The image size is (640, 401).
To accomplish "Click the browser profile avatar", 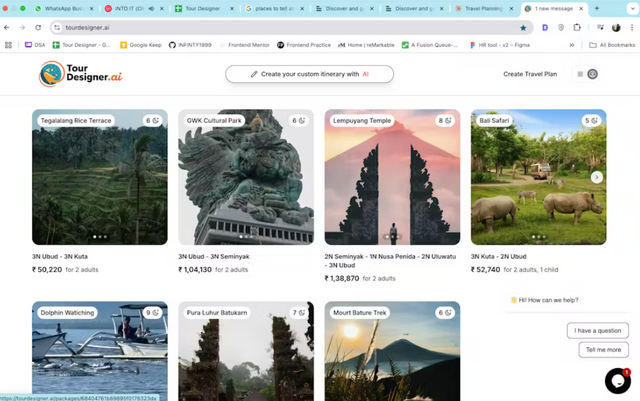I will point(616,27).
